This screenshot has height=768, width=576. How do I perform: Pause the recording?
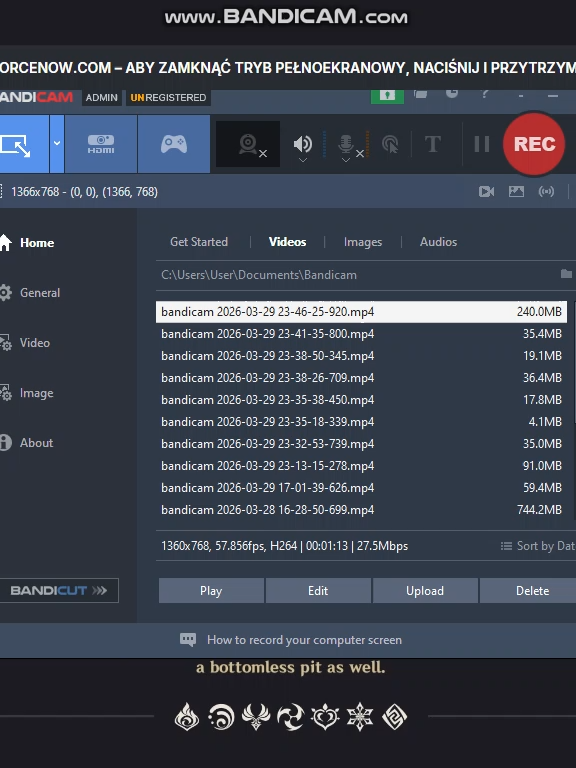(x=482, y=144)
